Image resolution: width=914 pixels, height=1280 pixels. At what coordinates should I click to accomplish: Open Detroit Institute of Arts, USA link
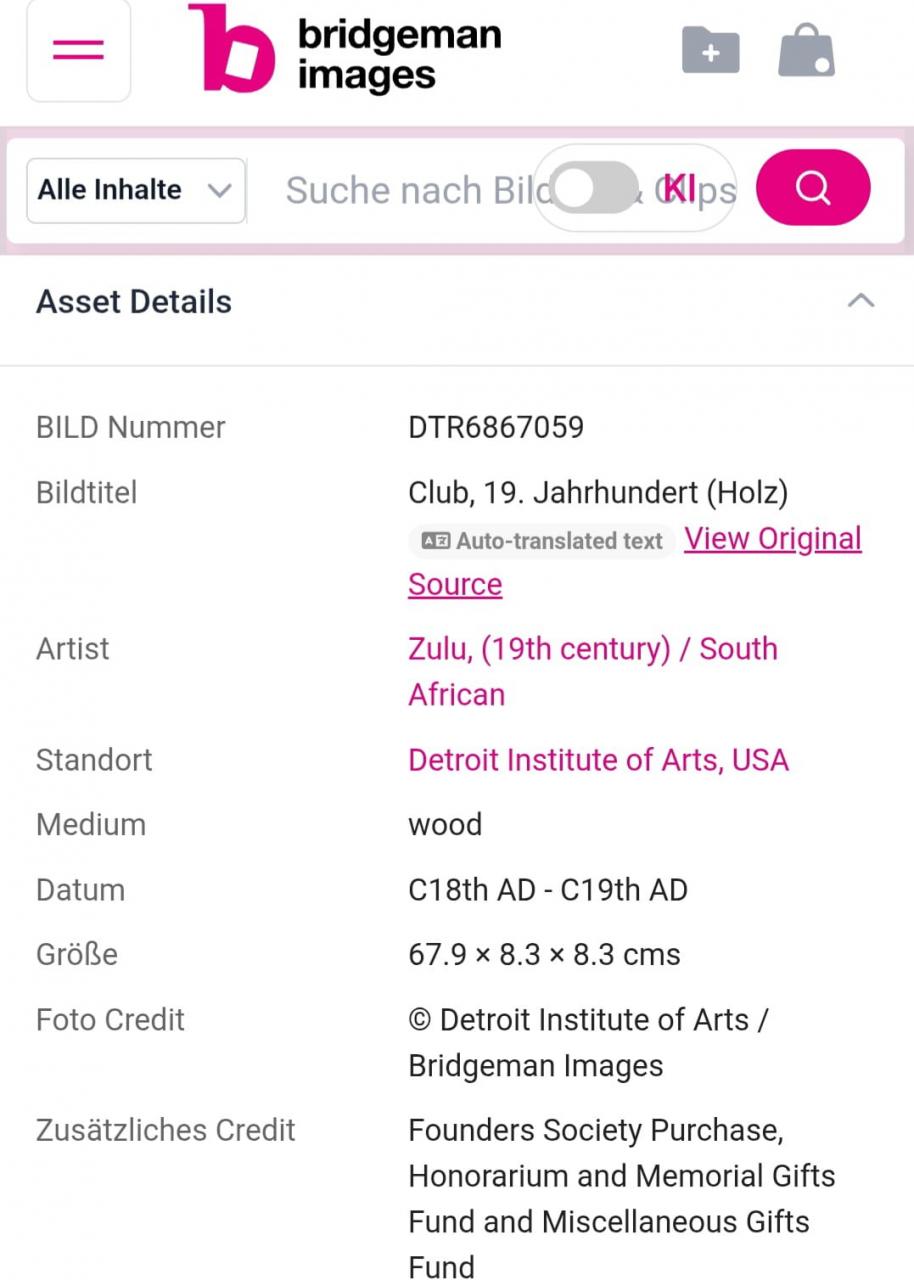598,760
